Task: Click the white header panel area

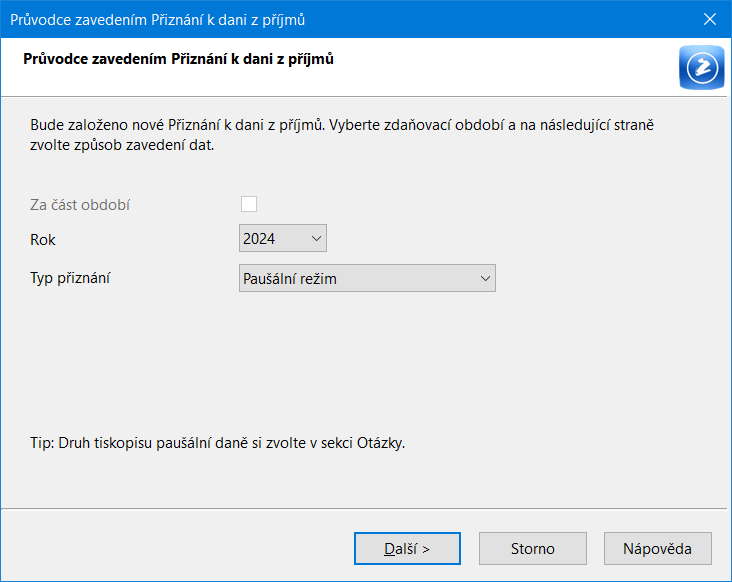Action: [364, 67]
